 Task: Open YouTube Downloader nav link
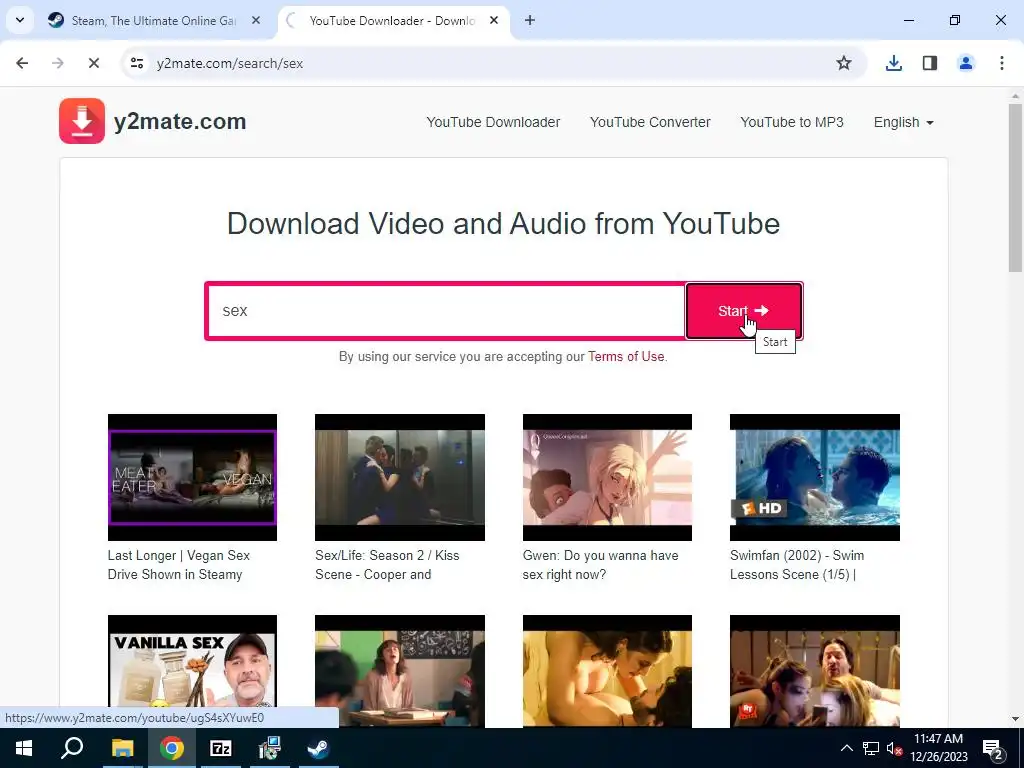click(x=493, y=122)
